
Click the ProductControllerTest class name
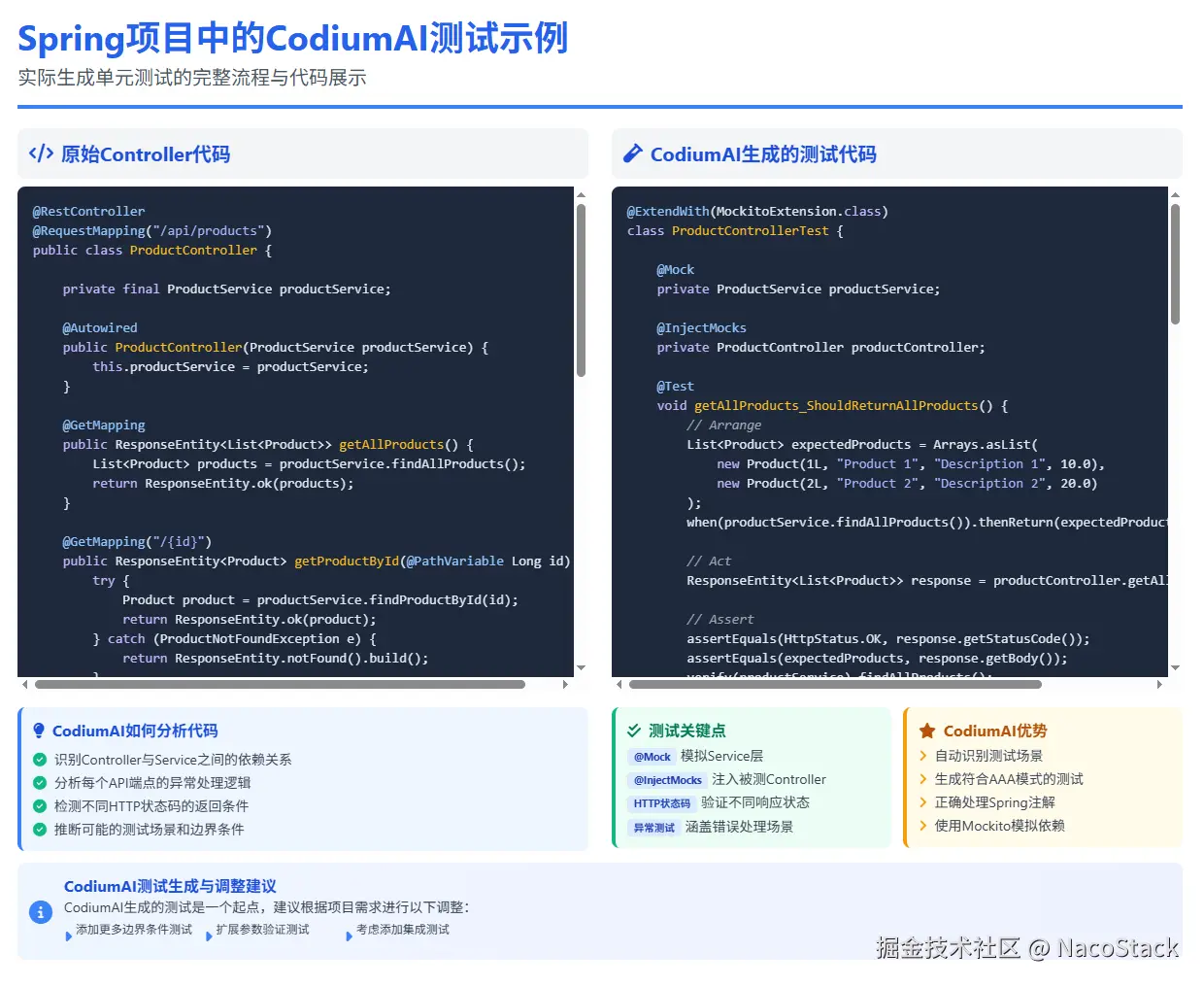pyautogui.click(x=751, y=230)
